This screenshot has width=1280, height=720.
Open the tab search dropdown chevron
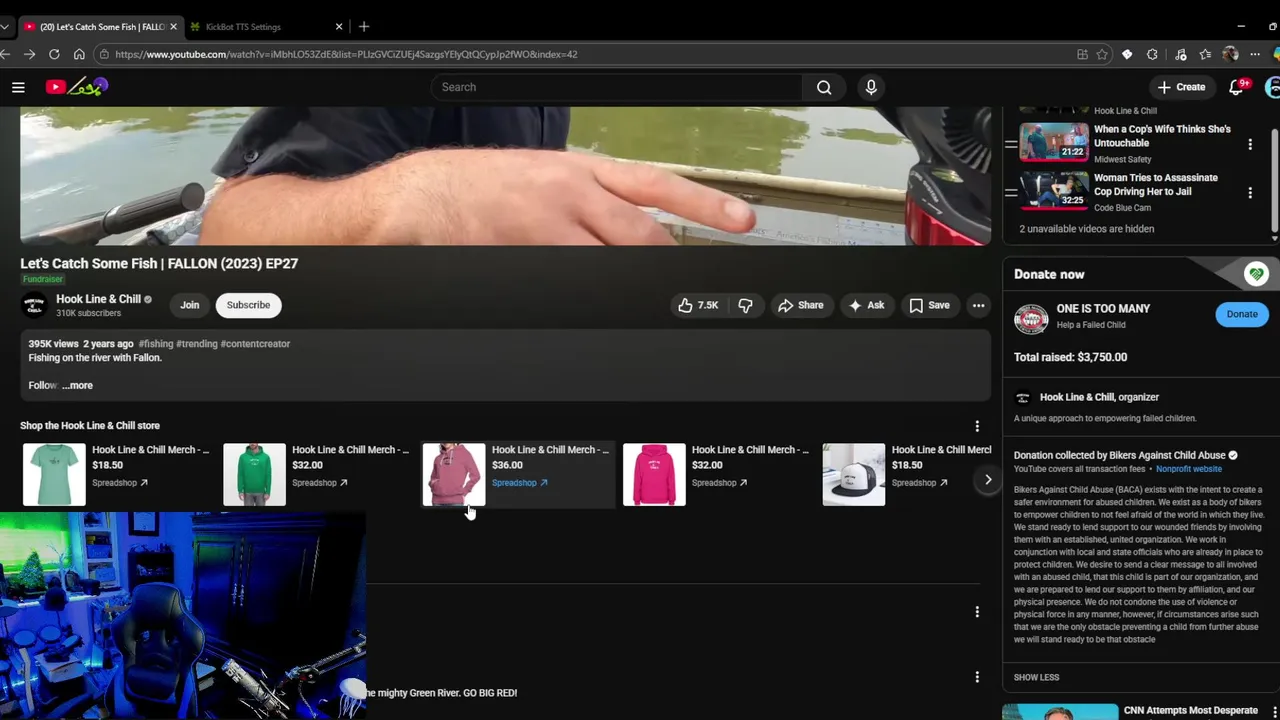(x=4, y=27)
